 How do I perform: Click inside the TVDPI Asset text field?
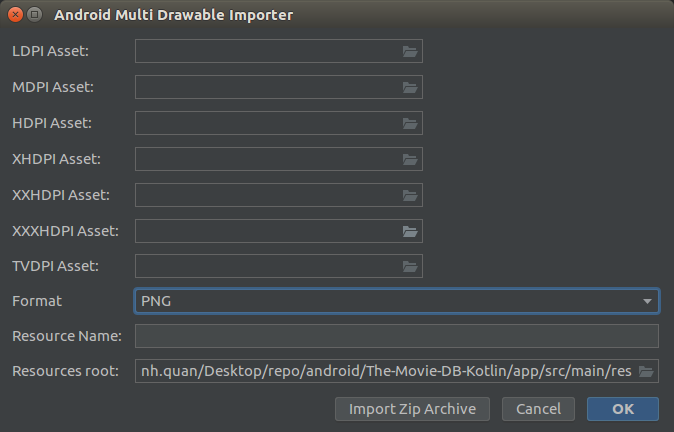coord(266,266)
